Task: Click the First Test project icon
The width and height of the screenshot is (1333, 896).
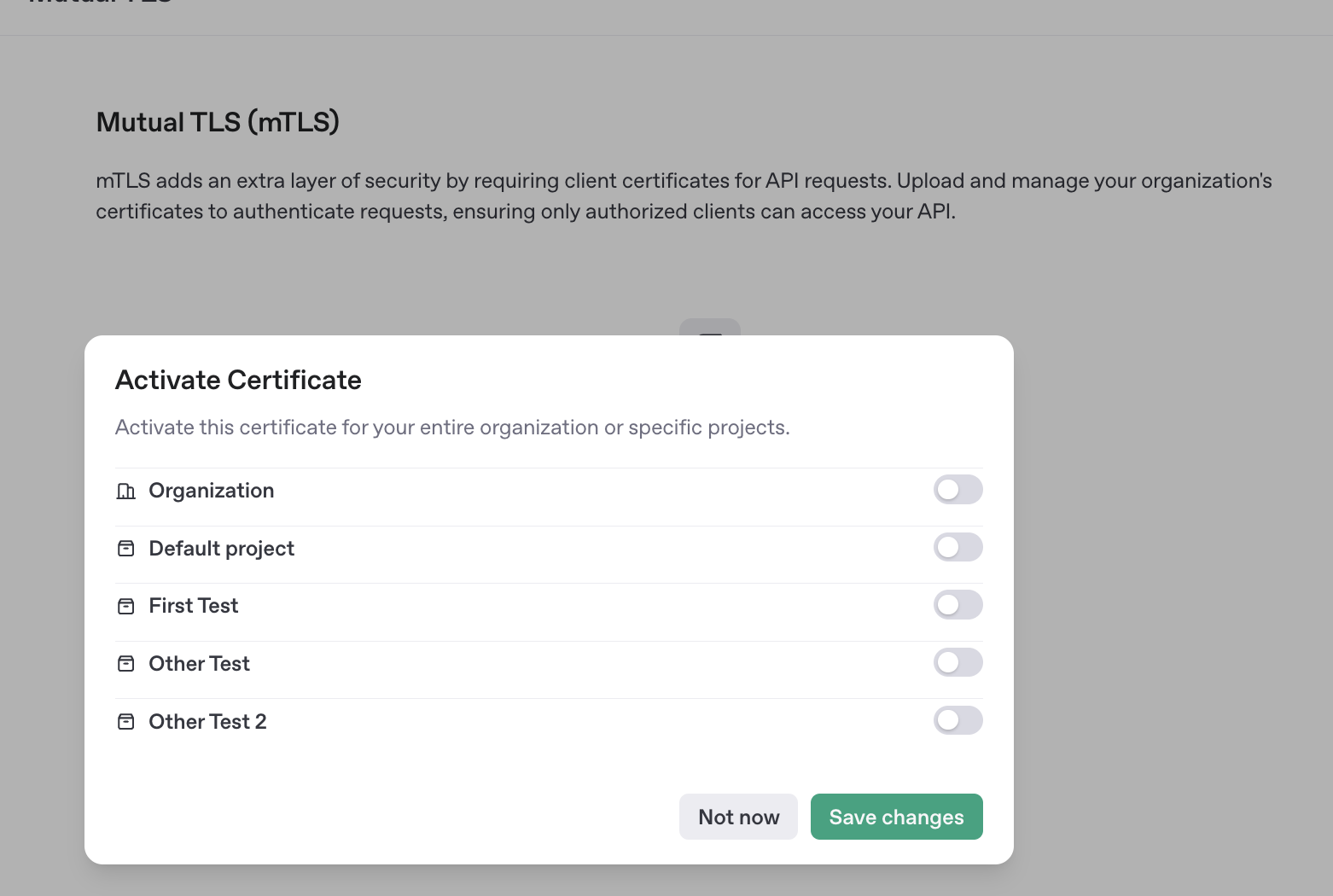Action: click(125, 606)
